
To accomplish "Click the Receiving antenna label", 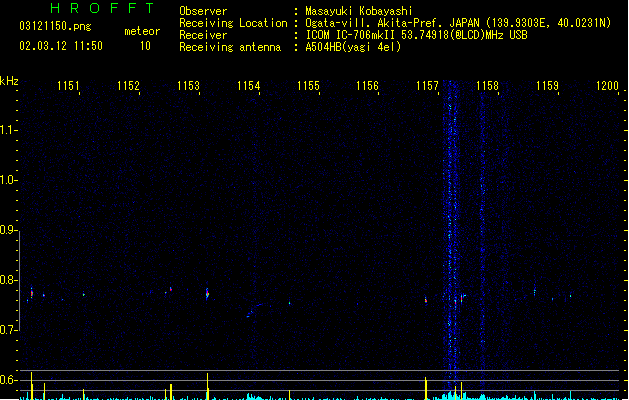I will (x=230, y=47).
